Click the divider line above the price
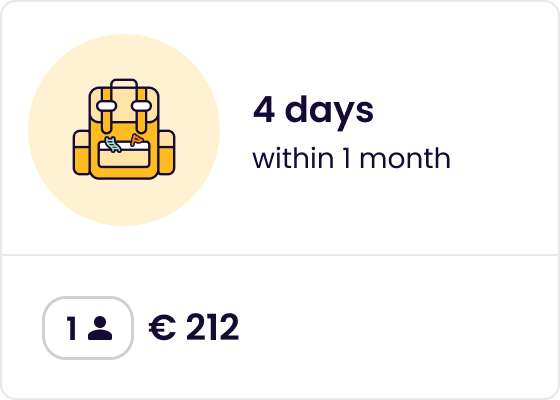Viewport: 560px width, 400px height. point(280,255)
